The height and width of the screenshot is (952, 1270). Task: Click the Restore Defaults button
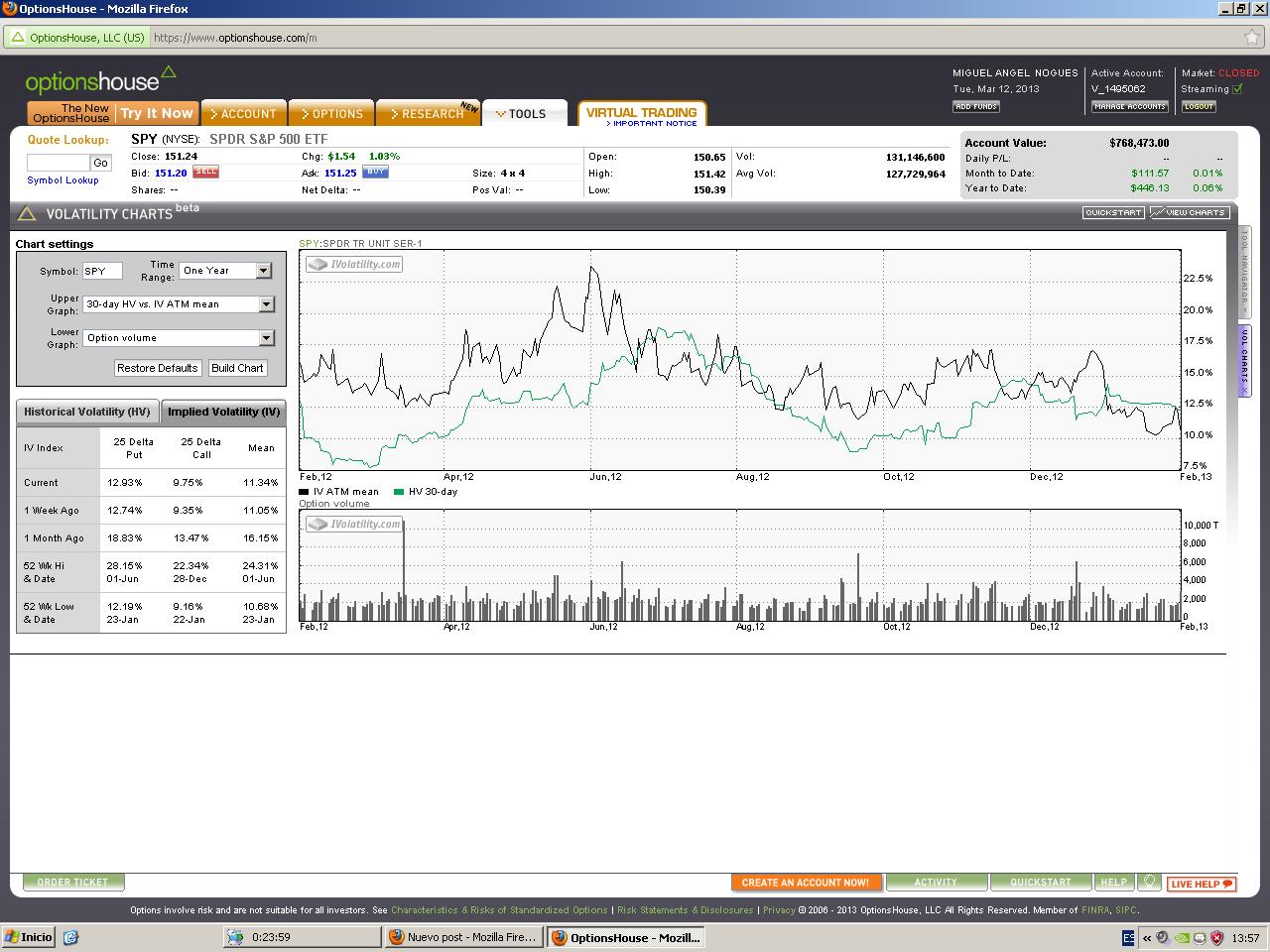(158, 368)
